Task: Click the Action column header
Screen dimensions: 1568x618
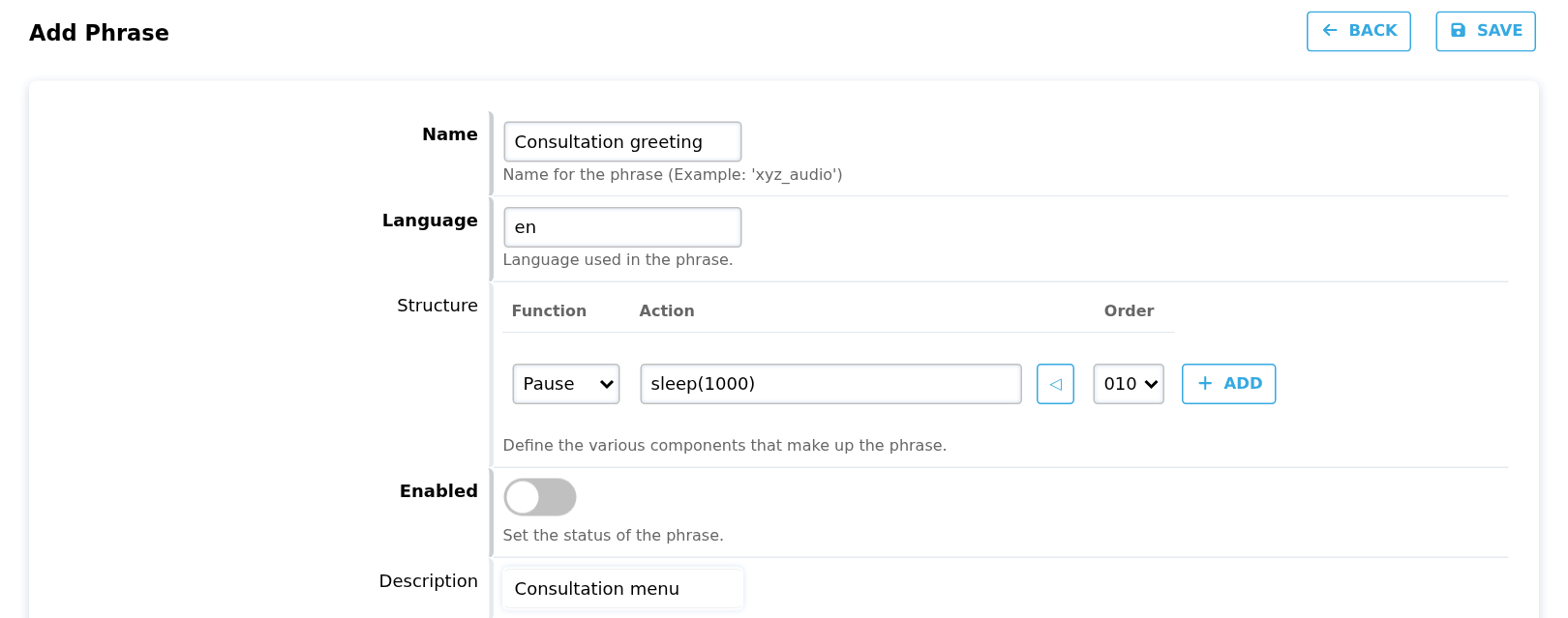Action: (x=667, y=310)
